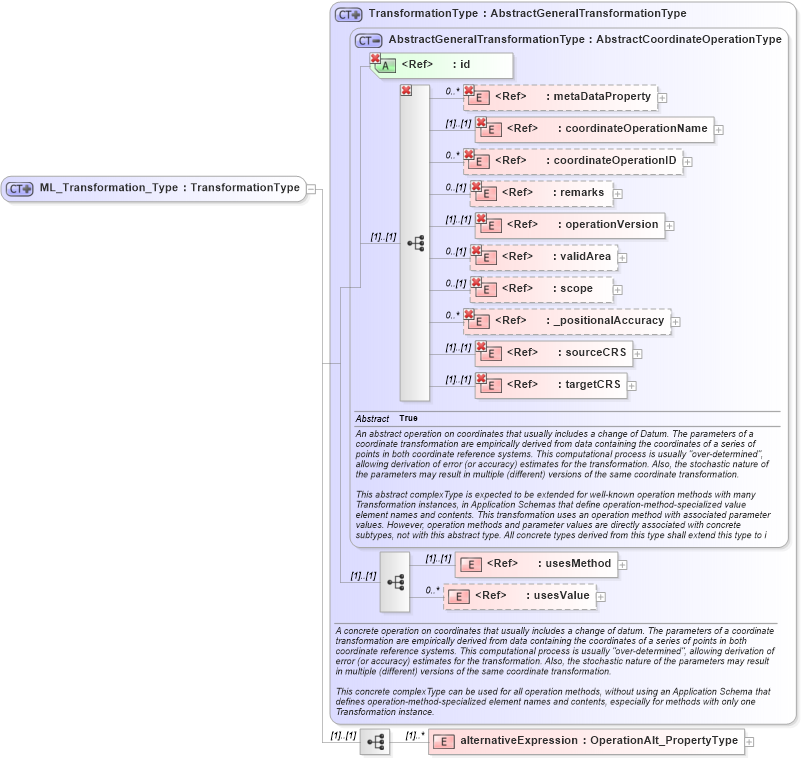Image resolution: width=801 pixels, height=759 pixels.
Task: Click the Abstract True property row
Action: point(400,417)
